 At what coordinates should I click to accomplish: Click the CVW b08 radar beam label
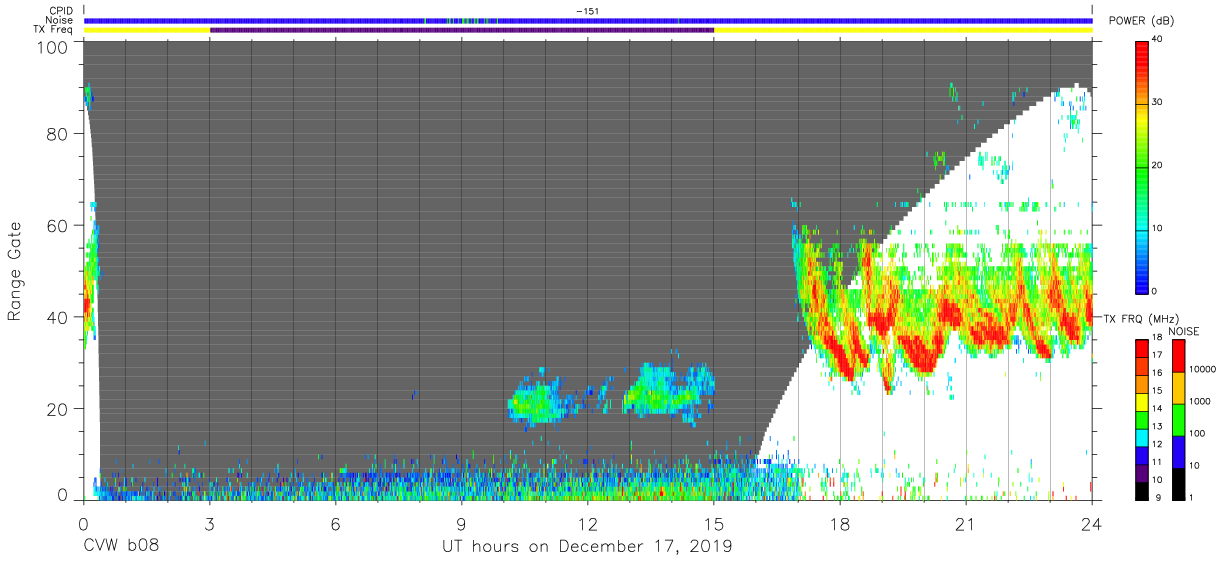[121, 547]
